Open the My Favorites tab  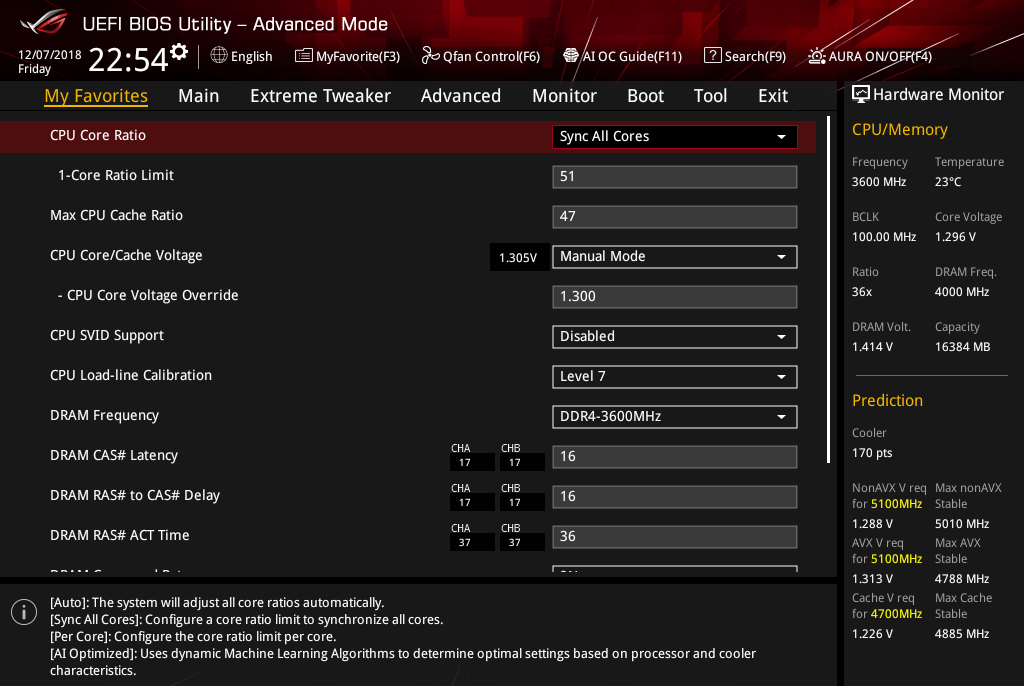point(96,96)
